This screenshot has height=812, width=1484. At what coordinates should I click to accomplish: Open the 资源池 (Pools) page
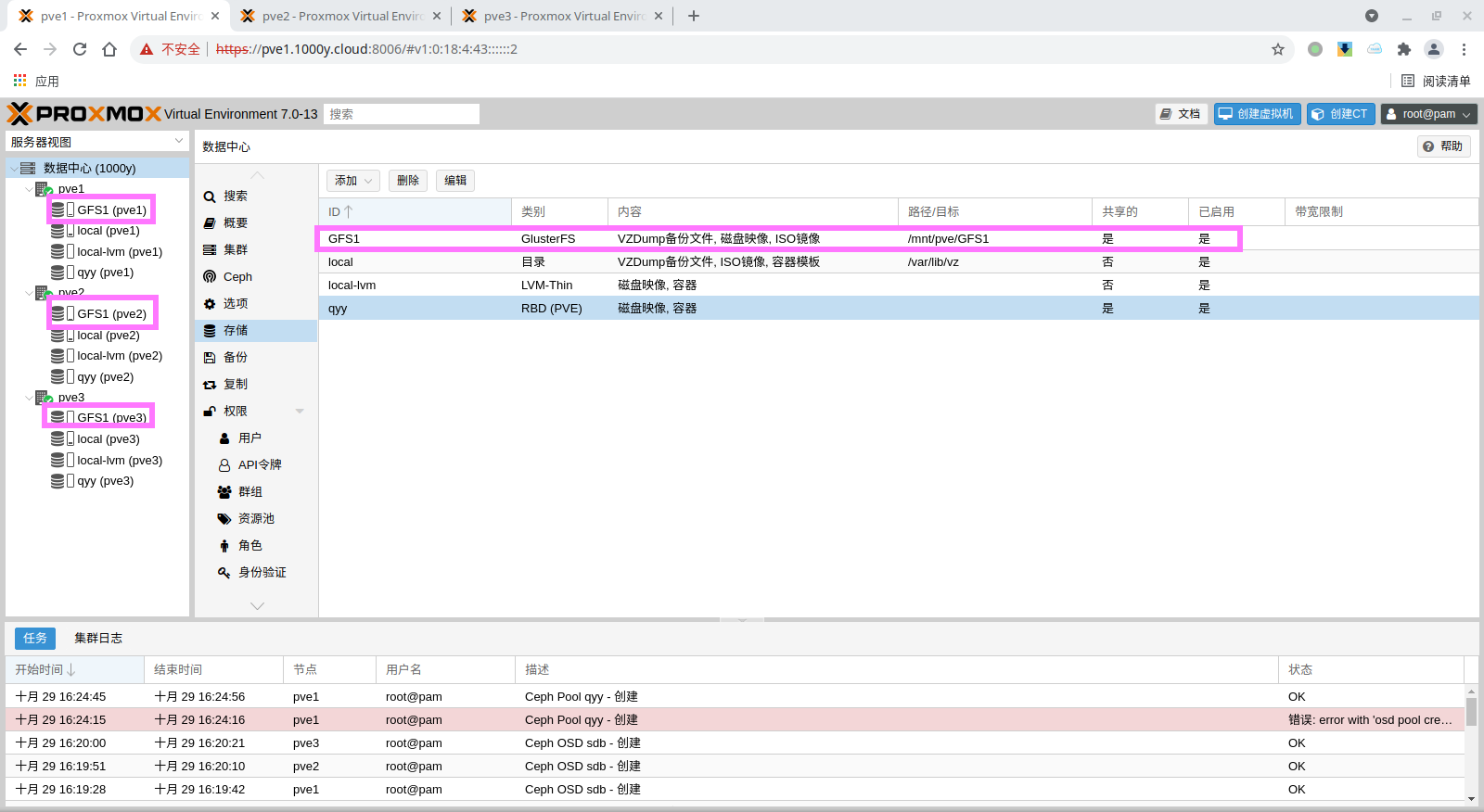click(255, 519)
